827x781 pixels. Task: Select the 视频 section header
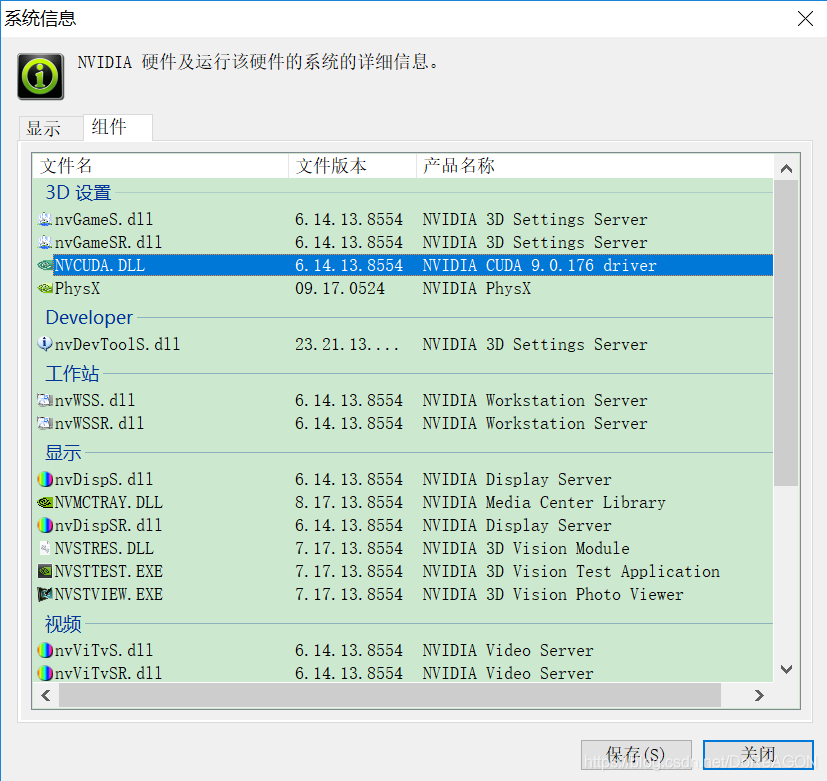point(62,623)
